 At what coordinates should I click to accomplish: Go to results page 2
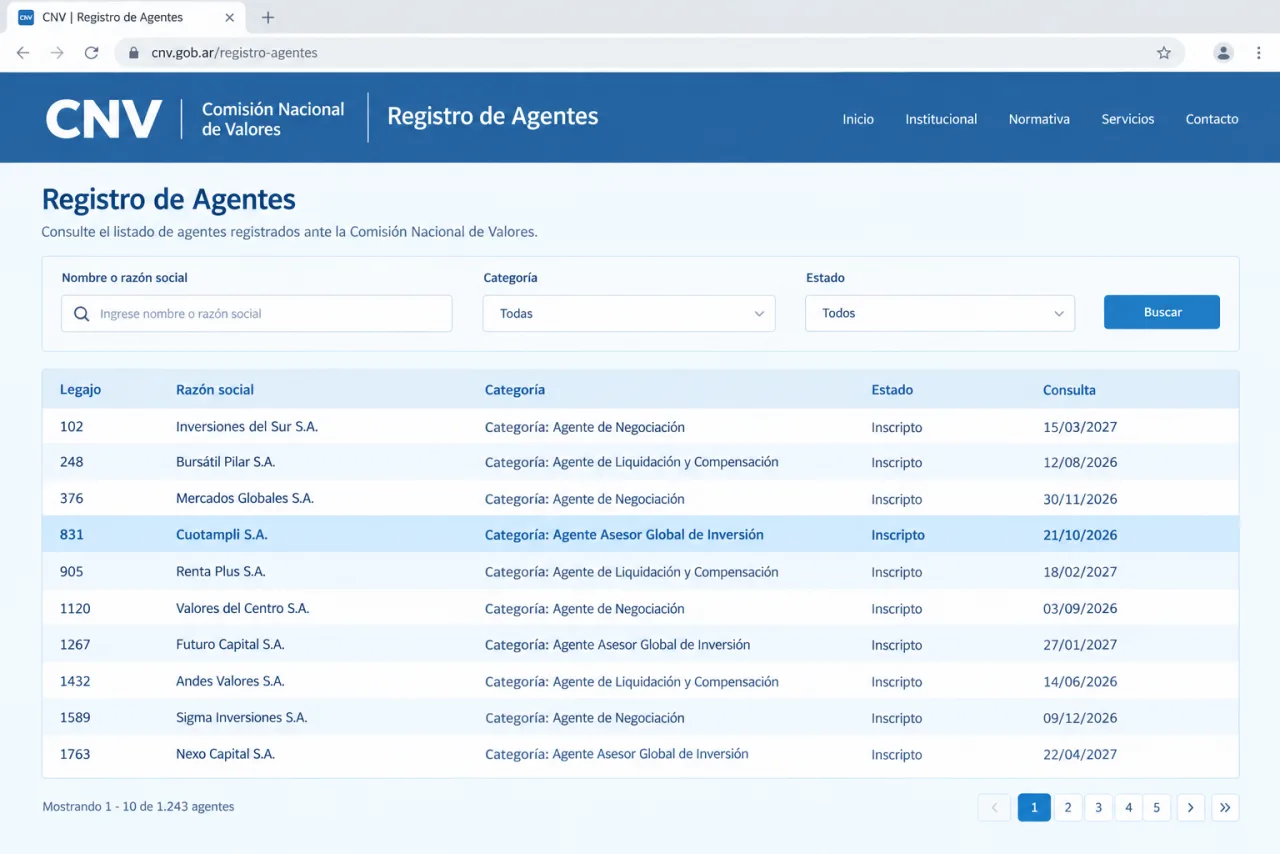(x=1068, y=807)
